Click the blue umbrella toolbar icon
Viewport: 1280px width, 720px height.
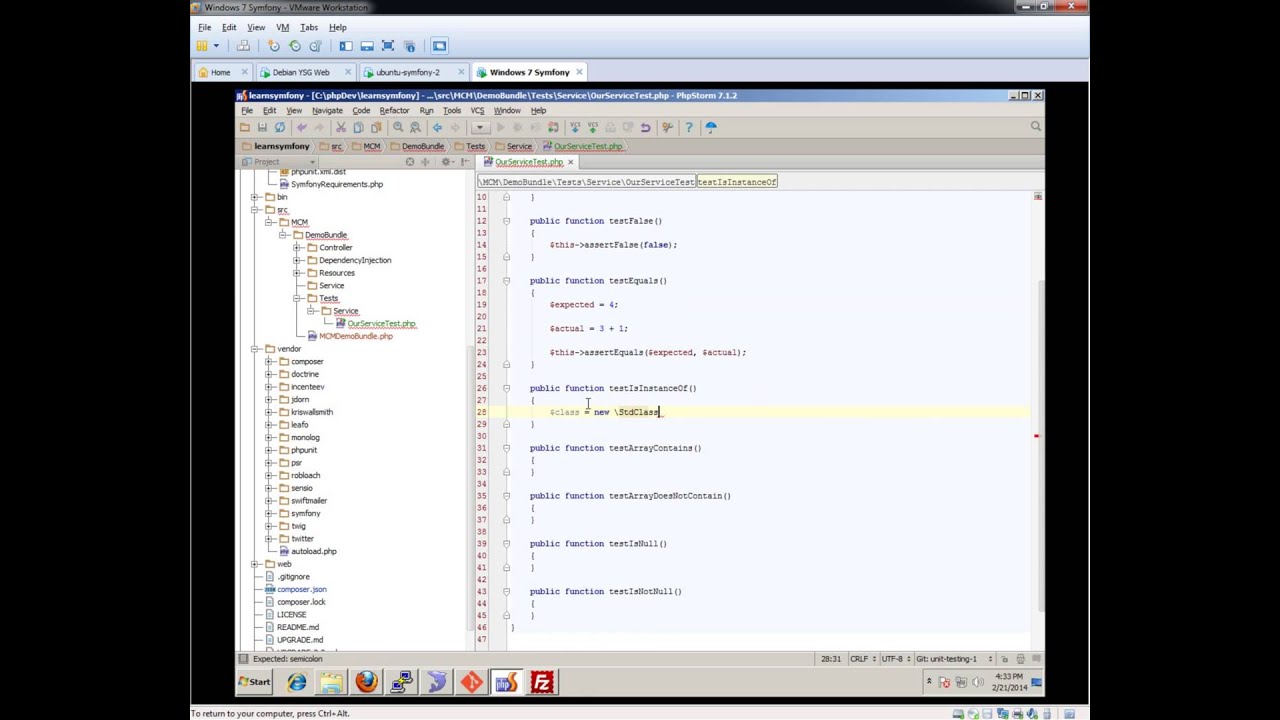(x=711, y=127)
